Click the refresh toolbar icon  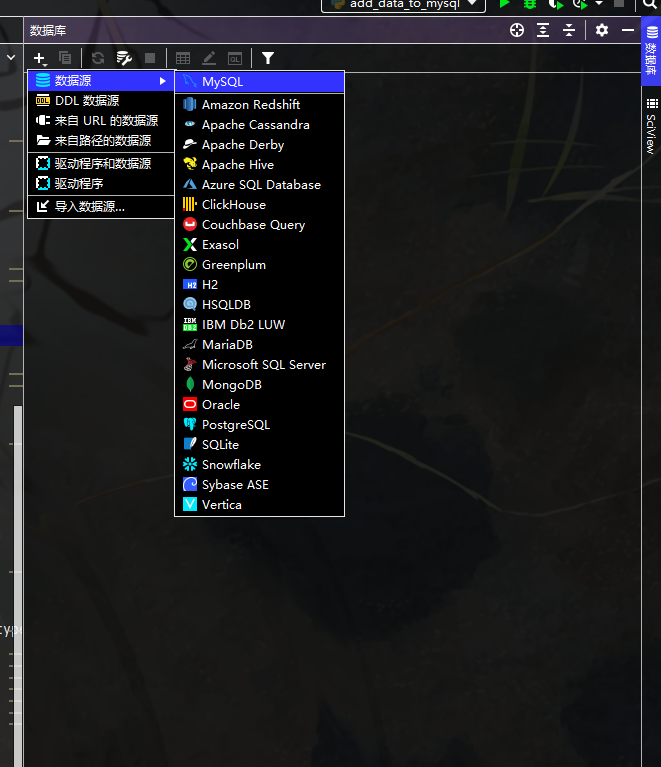click(x=98, y=58)
